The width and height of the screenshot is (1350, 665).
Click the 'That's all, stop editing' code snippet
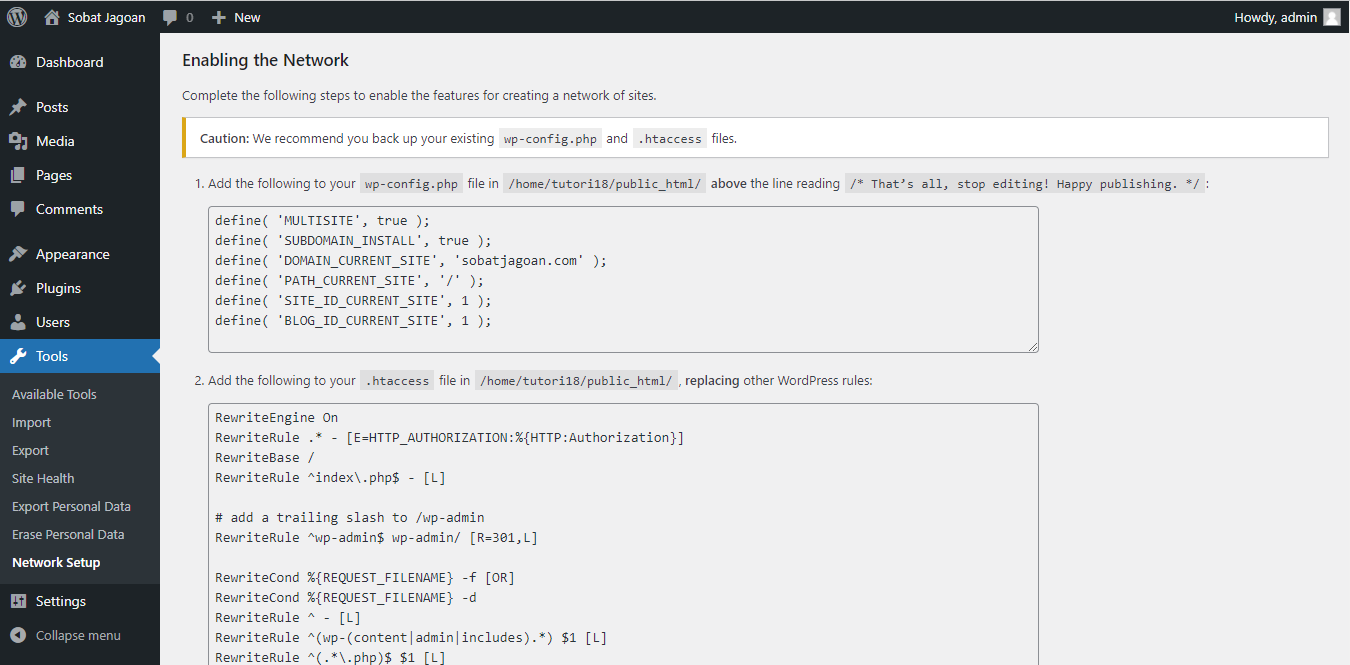point(1024,184)
